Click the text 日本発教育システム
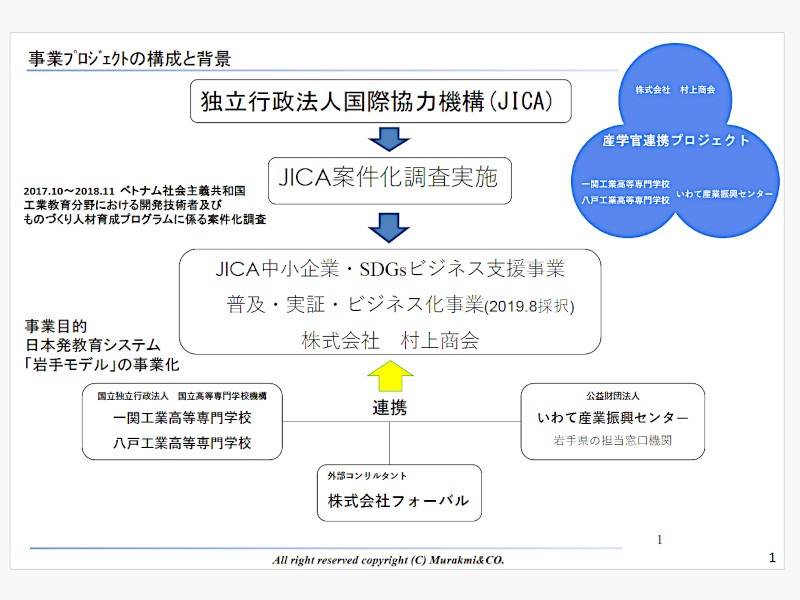The image size is (800, 600). coord(93,345)
